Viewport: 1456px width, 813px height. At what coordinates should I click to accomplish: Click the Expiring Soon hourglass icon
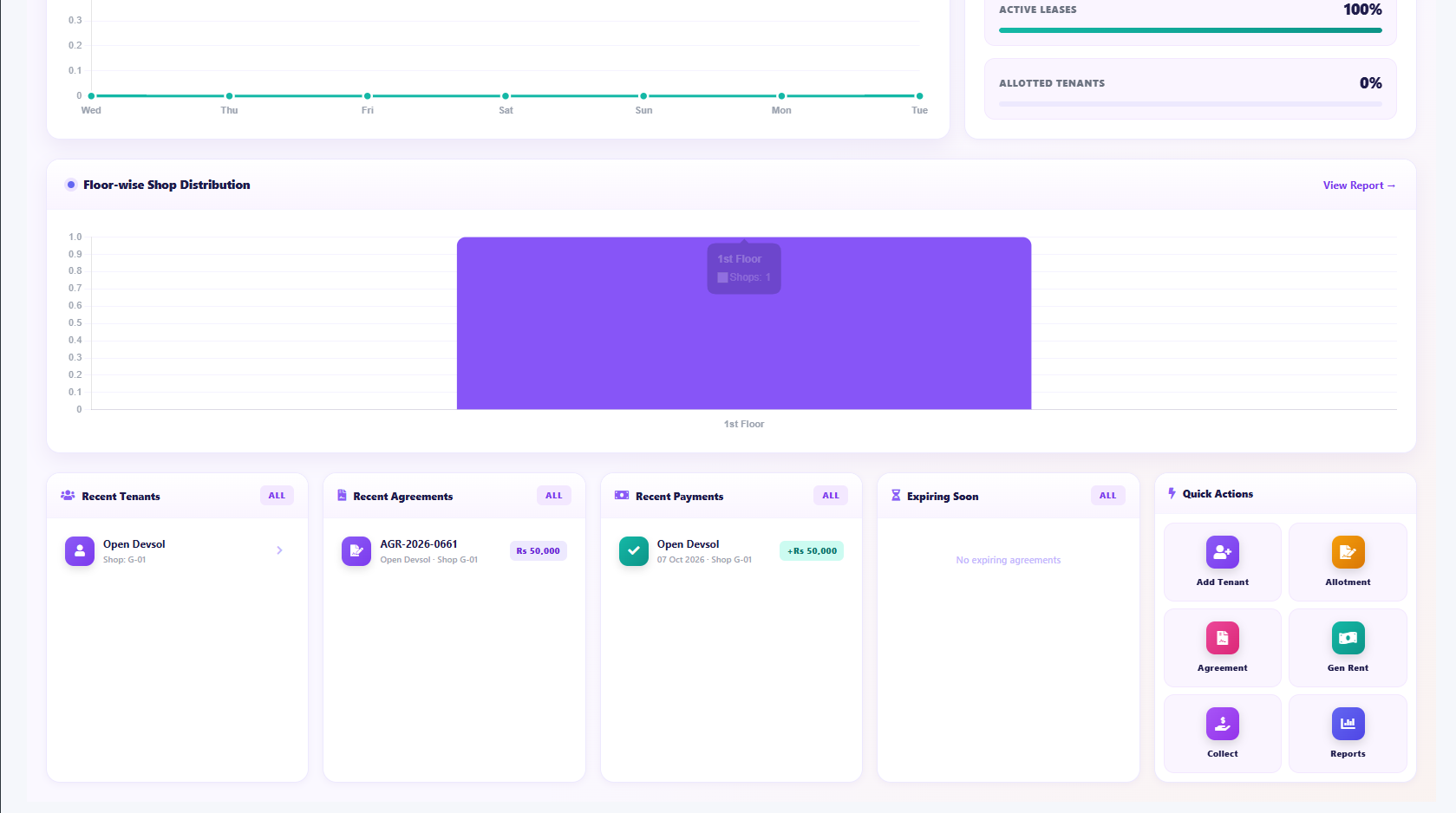(896, 496)
